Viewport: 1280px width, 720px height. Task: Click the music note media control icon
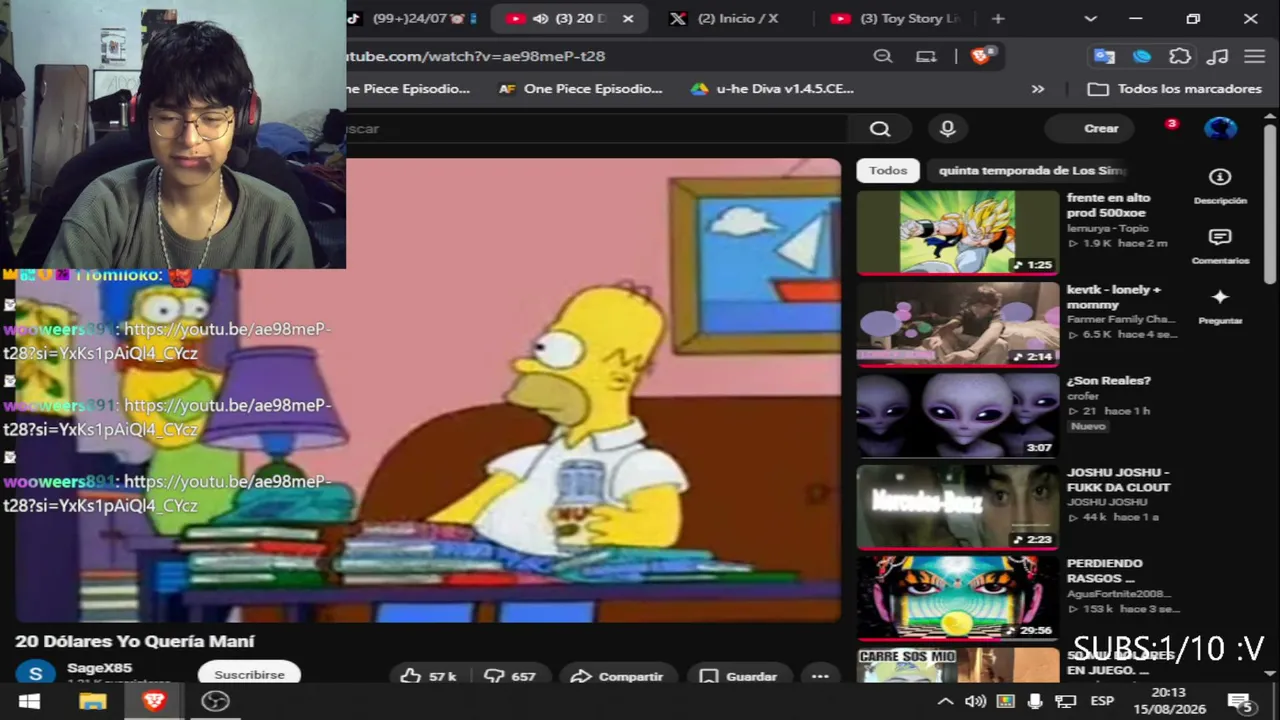[1218, 56]
